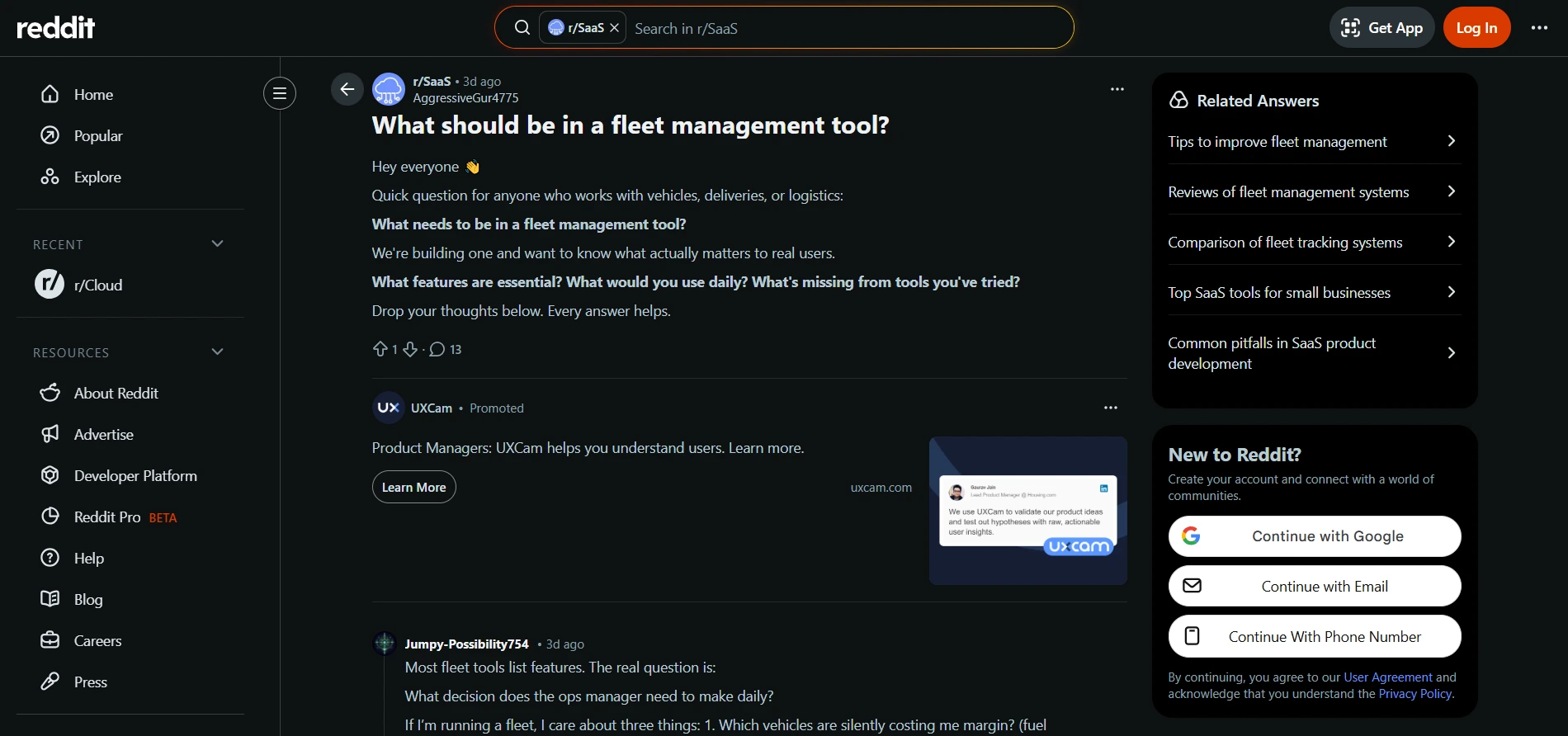Collapse the Recent section
Screen dimensions: 1568x736
218,243
